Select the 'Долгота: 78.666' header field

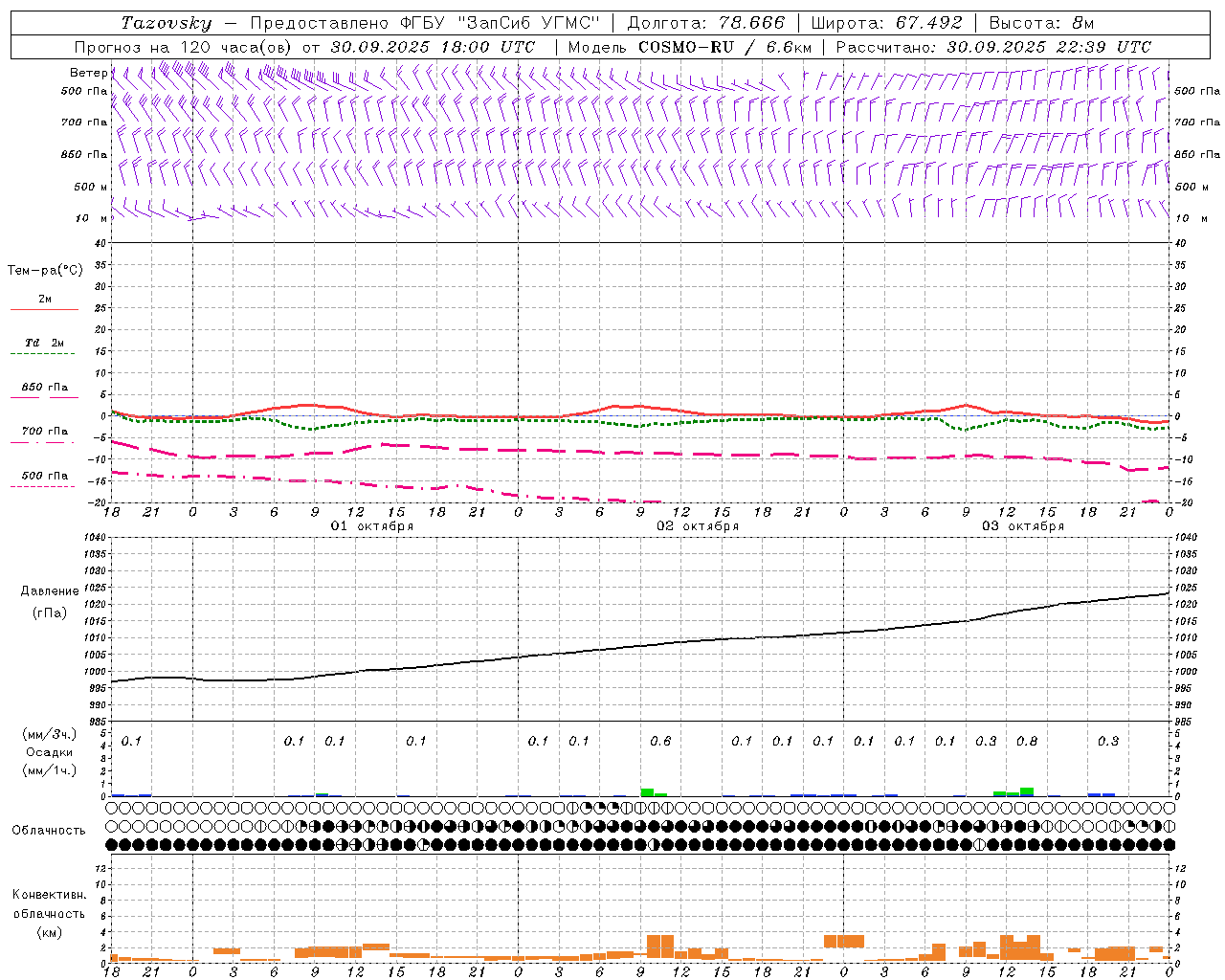pyautogui.click(x=705, y=23)
